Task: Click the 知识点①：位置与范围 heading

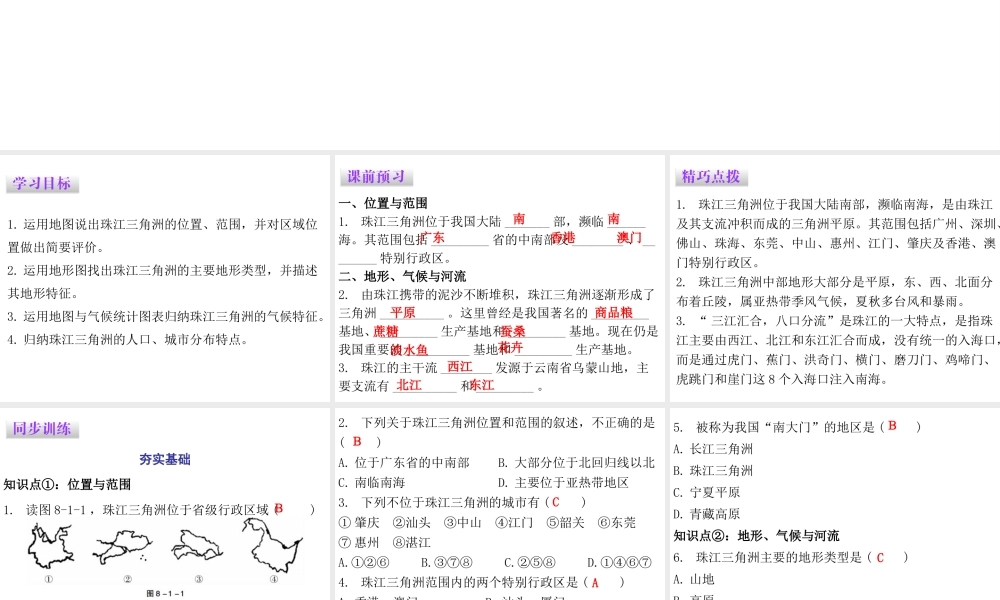Action: [67, 484]
